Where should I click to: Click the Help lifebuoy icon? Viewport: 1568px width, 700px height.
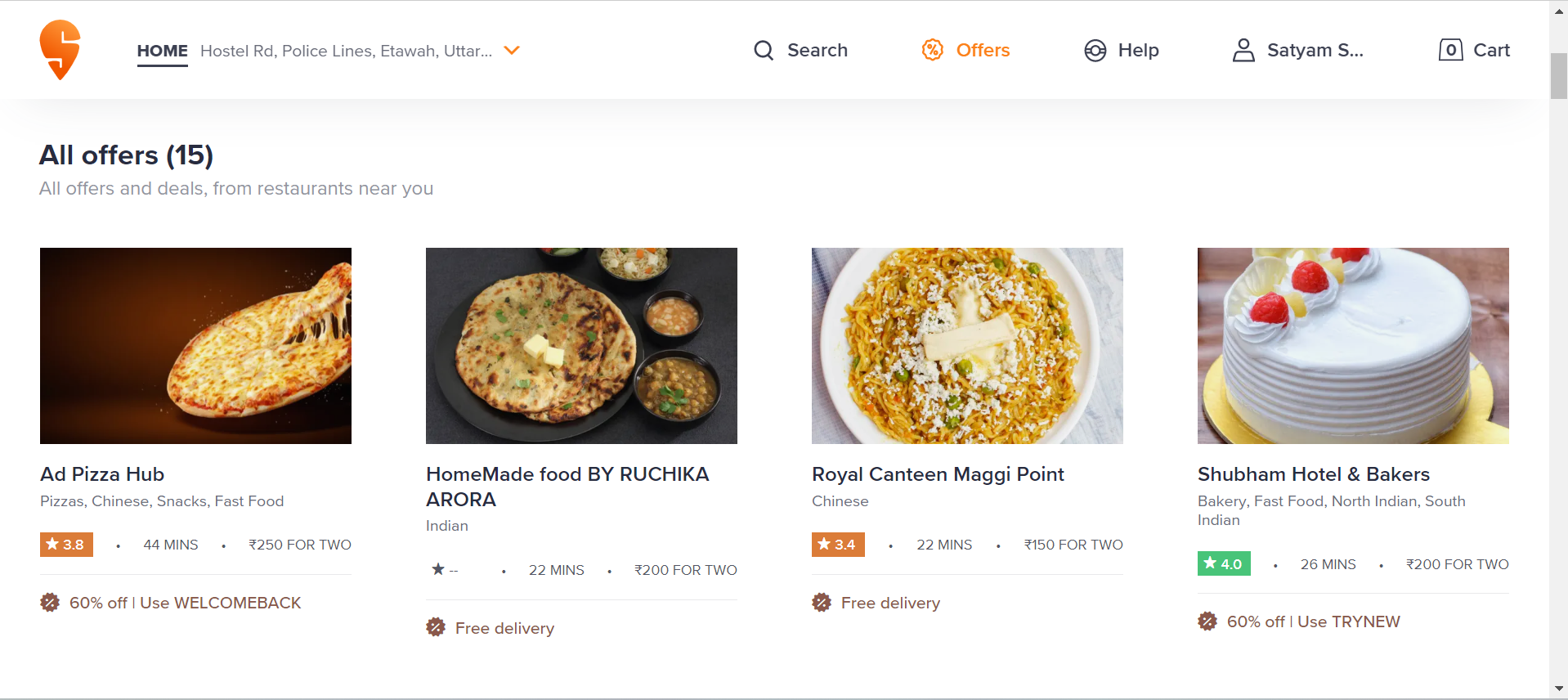tap(1095, 51)
